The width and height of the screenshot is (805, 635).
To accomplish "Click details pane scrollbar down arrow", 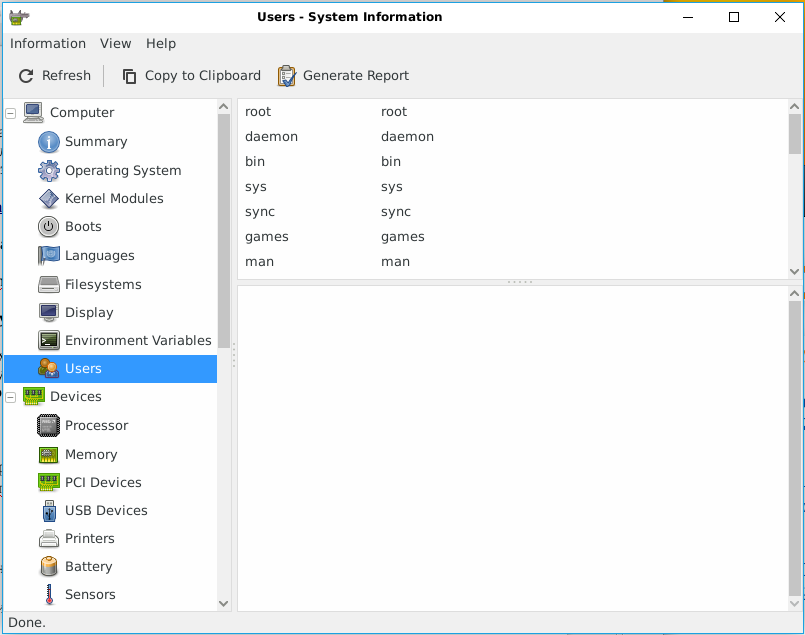I will point(794,604).
